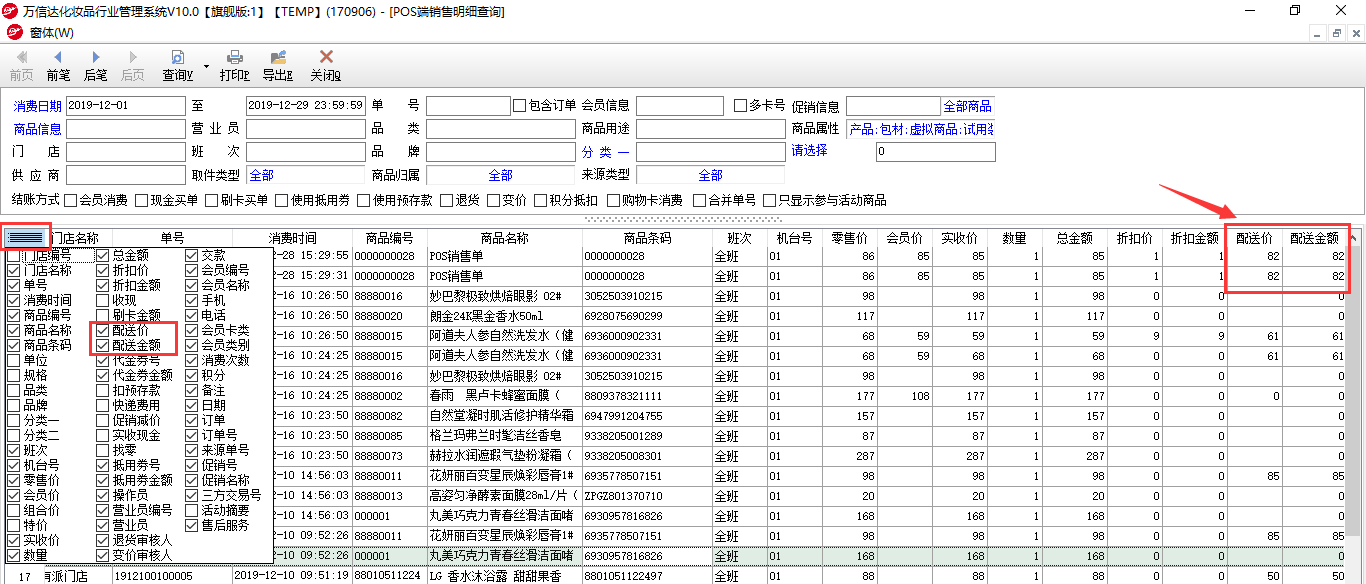
Task: Check 品牌 column option
Action: [14, 405]
